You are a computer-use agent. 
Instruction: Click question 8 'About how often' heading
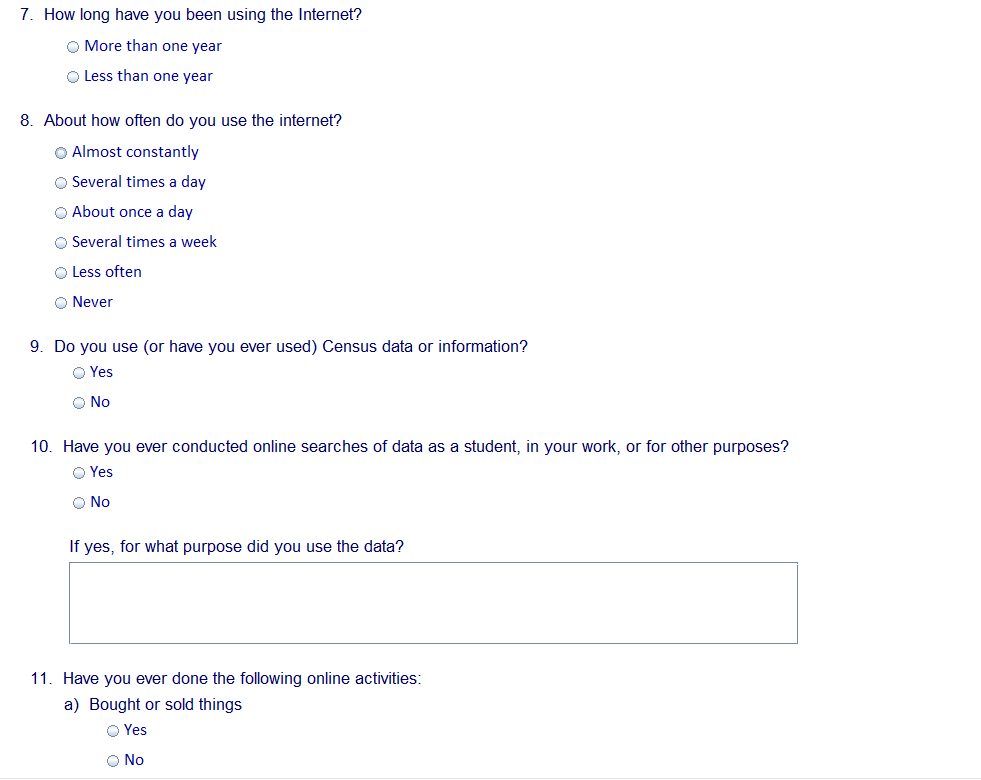tap(193, 121)
